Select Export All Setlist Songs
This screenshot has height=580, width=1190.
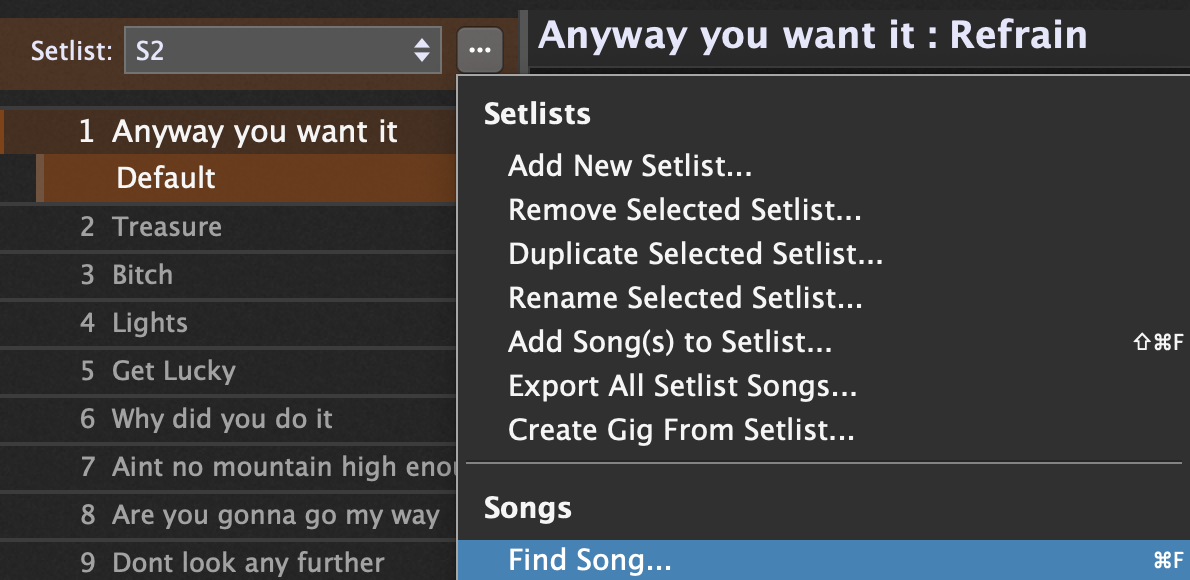click(682, 386)
